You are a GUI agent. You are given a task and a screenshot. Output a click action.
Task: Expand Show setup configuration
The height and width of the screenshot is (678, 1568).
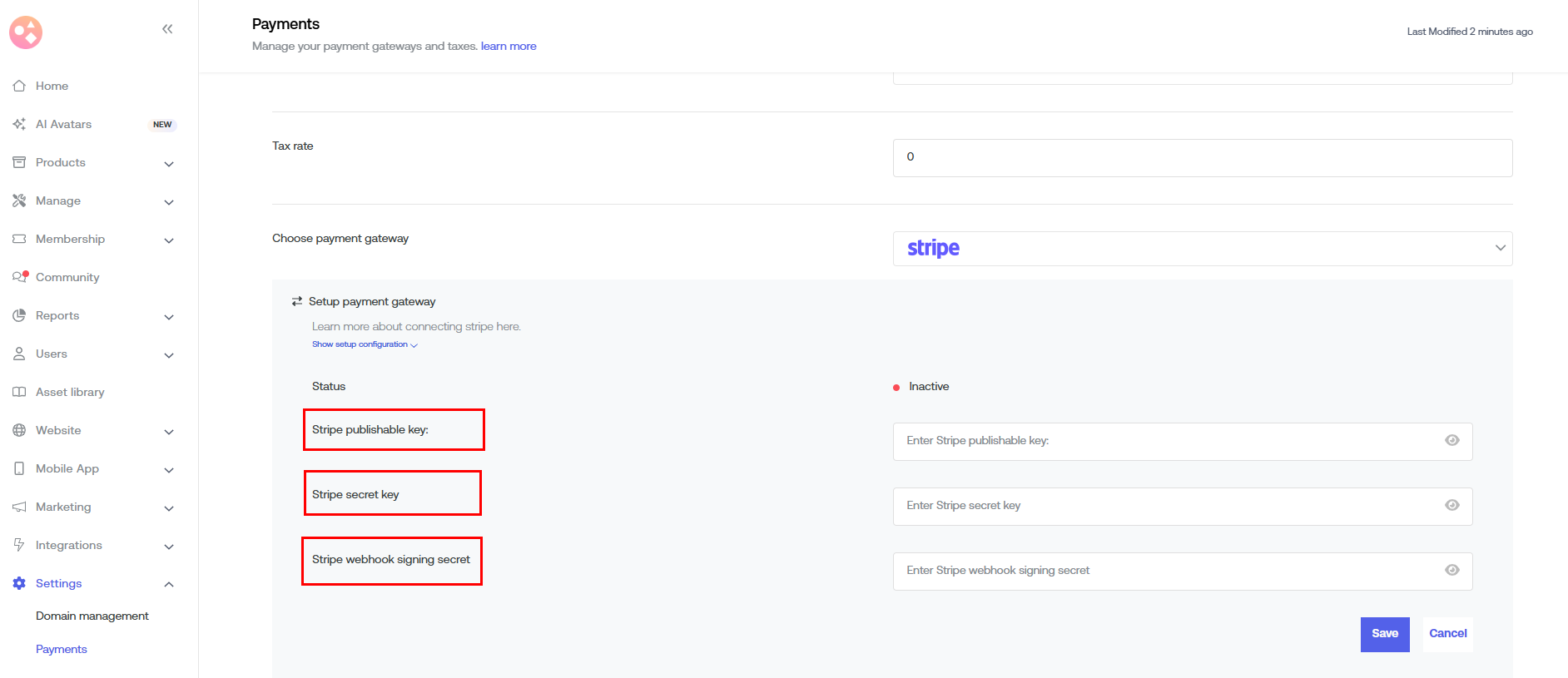click(364, 344)
